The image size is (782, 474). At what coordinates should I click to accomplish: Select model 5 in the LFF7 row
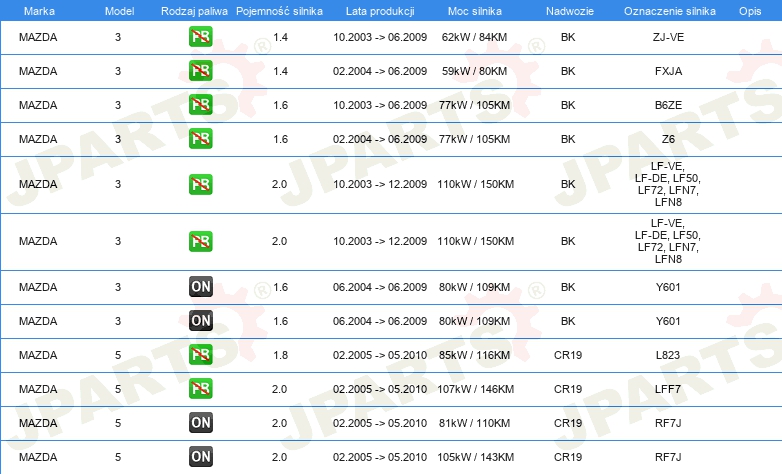118,389
